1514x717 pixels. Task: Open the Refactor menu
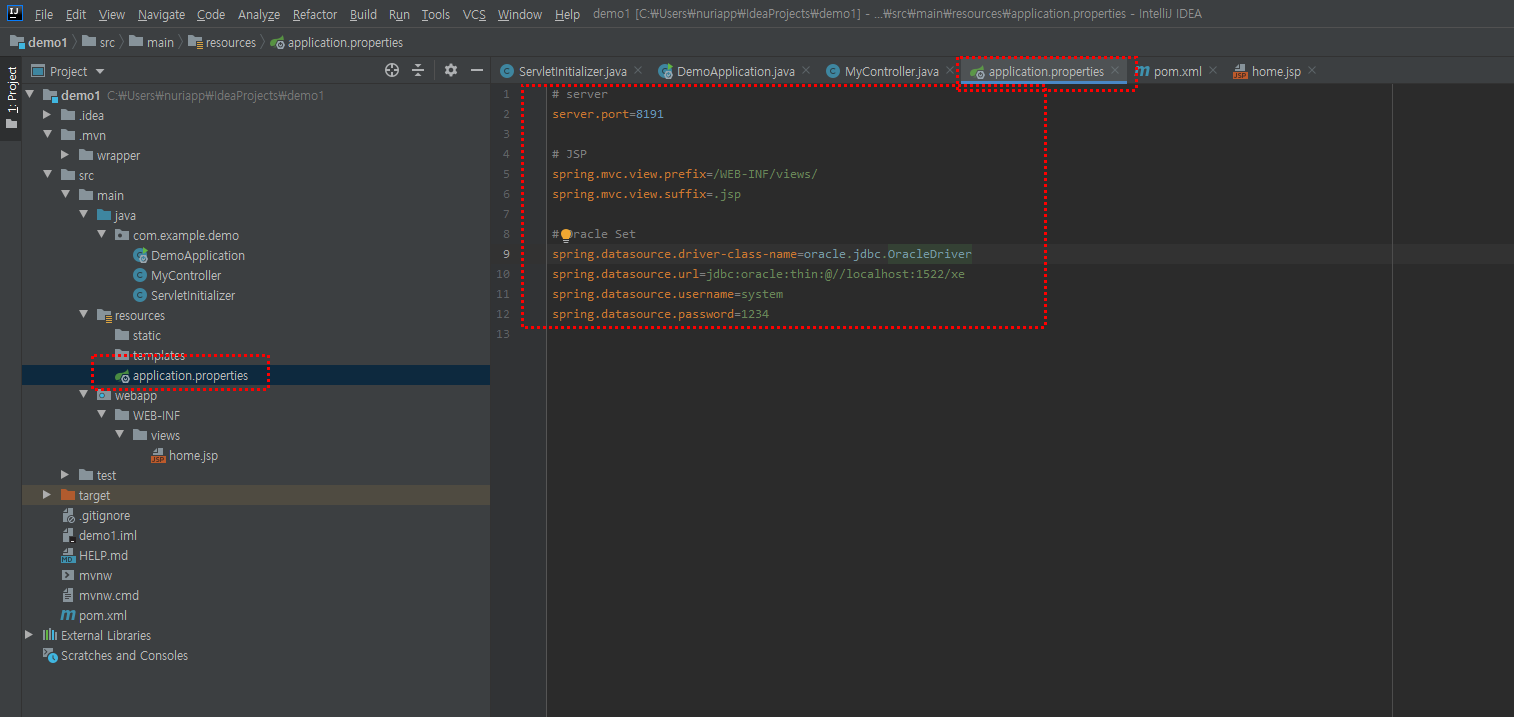tap(315, 15)
